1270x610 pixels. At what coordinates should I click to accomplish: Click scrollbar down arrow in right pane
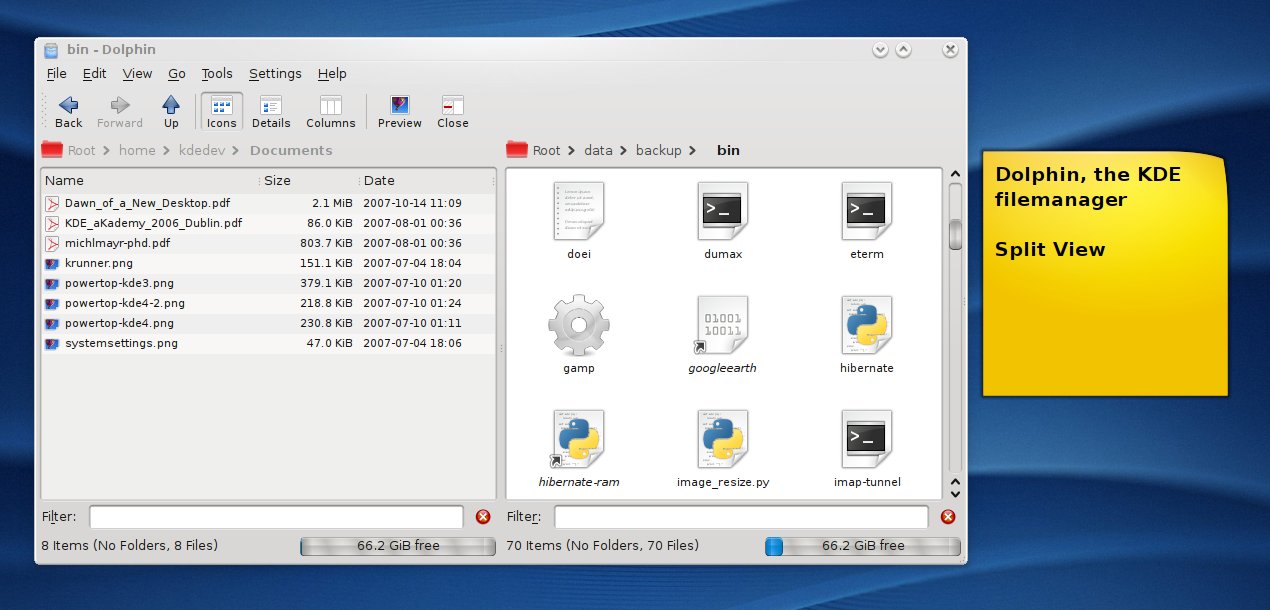point(955,493)
